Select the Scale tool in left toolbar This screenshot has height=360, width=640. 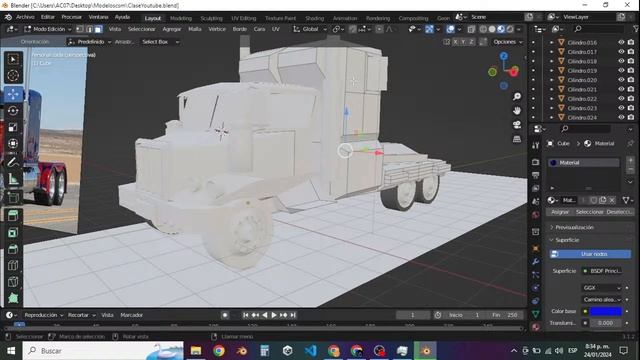13,127
